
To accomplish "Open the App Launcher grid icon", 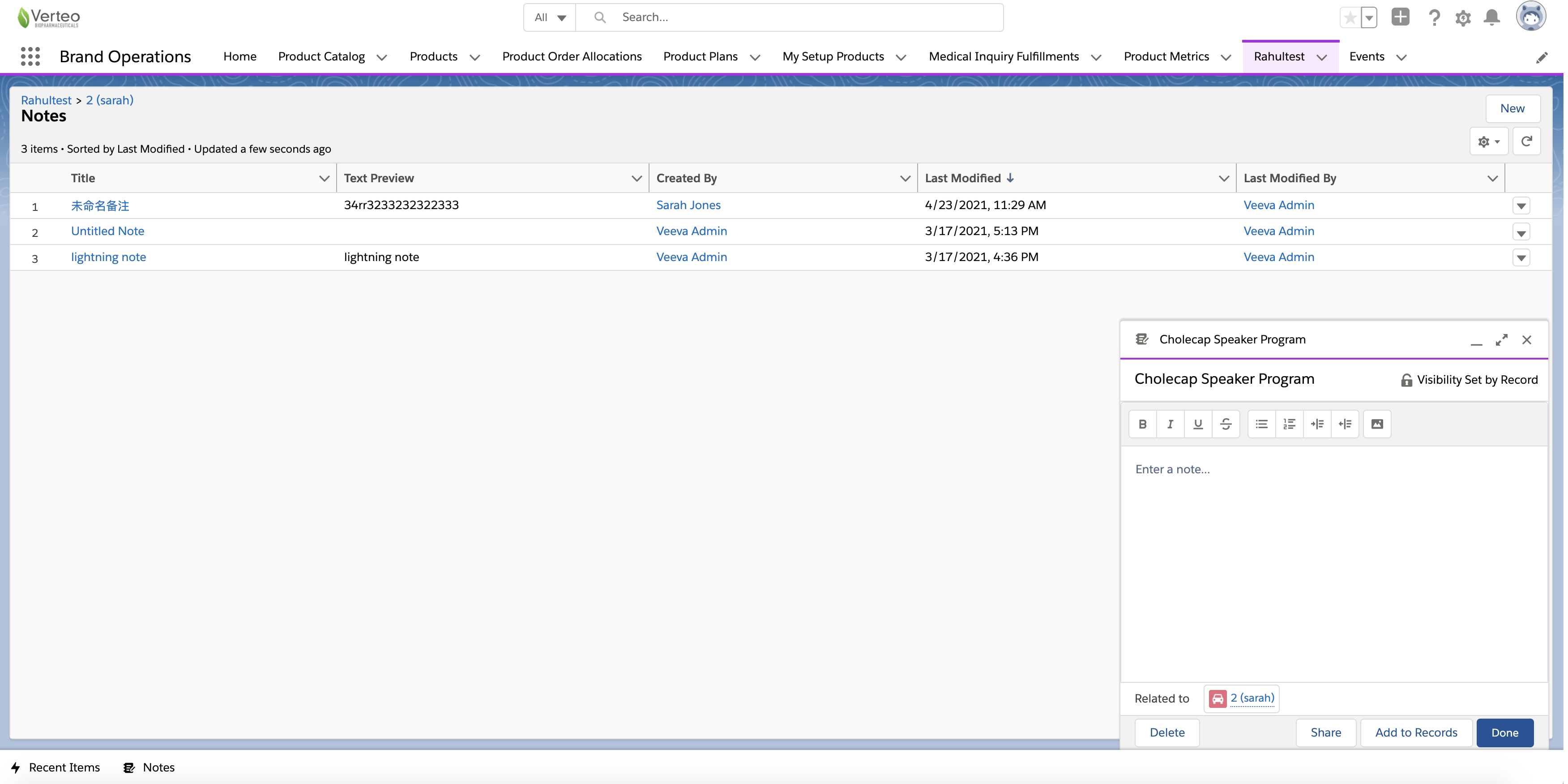I will 30,56.
